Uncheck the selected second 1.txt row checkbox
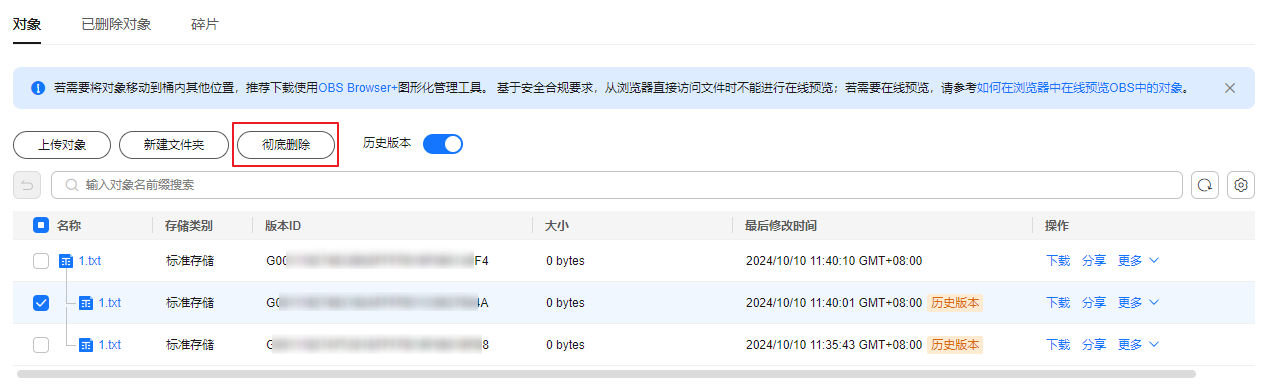This screenshot has height=391, width=1268. tap(41, 303)
